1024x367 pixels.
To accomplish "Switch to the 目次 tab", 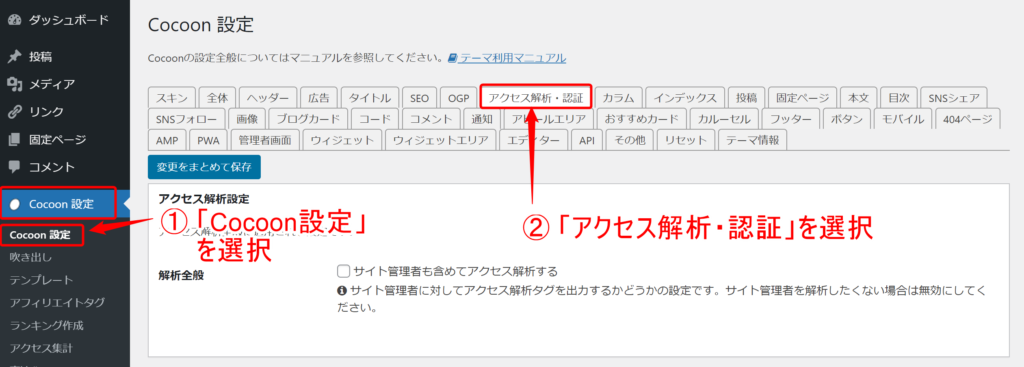I will coord(899,98).
